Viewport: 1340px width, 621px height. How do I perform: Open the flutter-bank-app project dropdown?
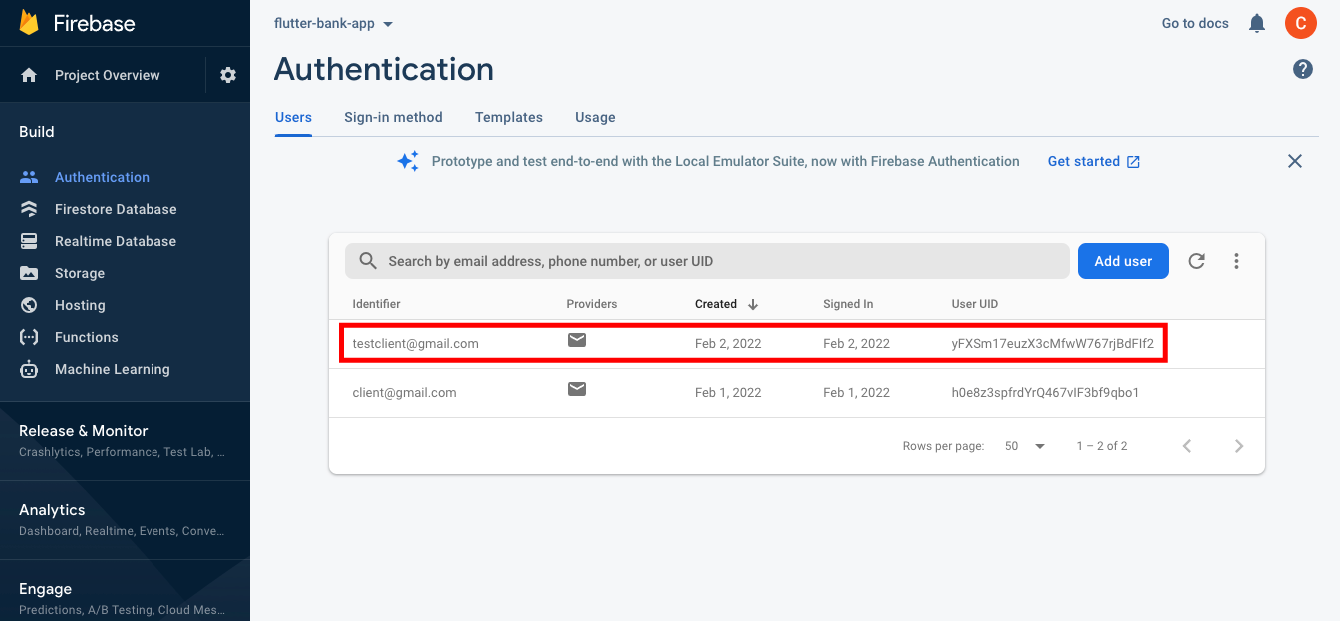click(x=334, y=23)
